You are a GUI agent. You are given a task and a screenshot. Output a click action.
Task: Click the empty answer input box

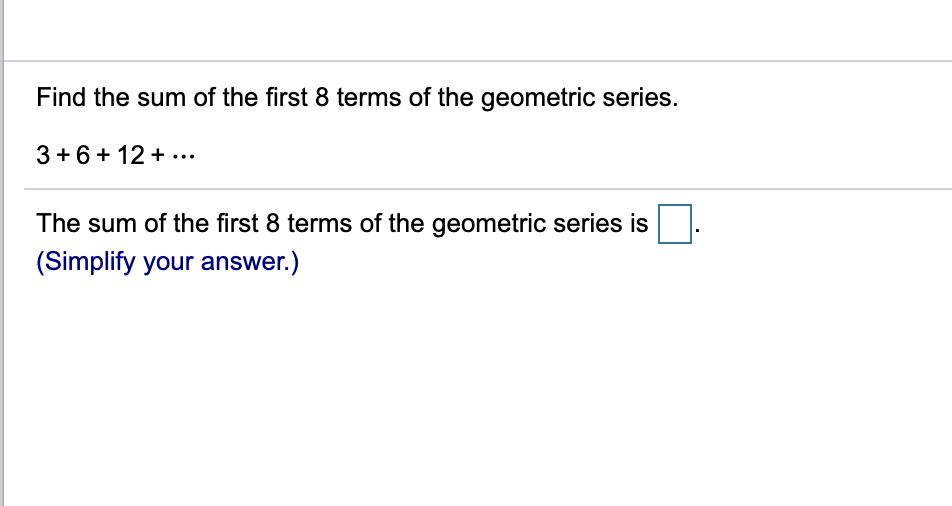tap(675, 224)
